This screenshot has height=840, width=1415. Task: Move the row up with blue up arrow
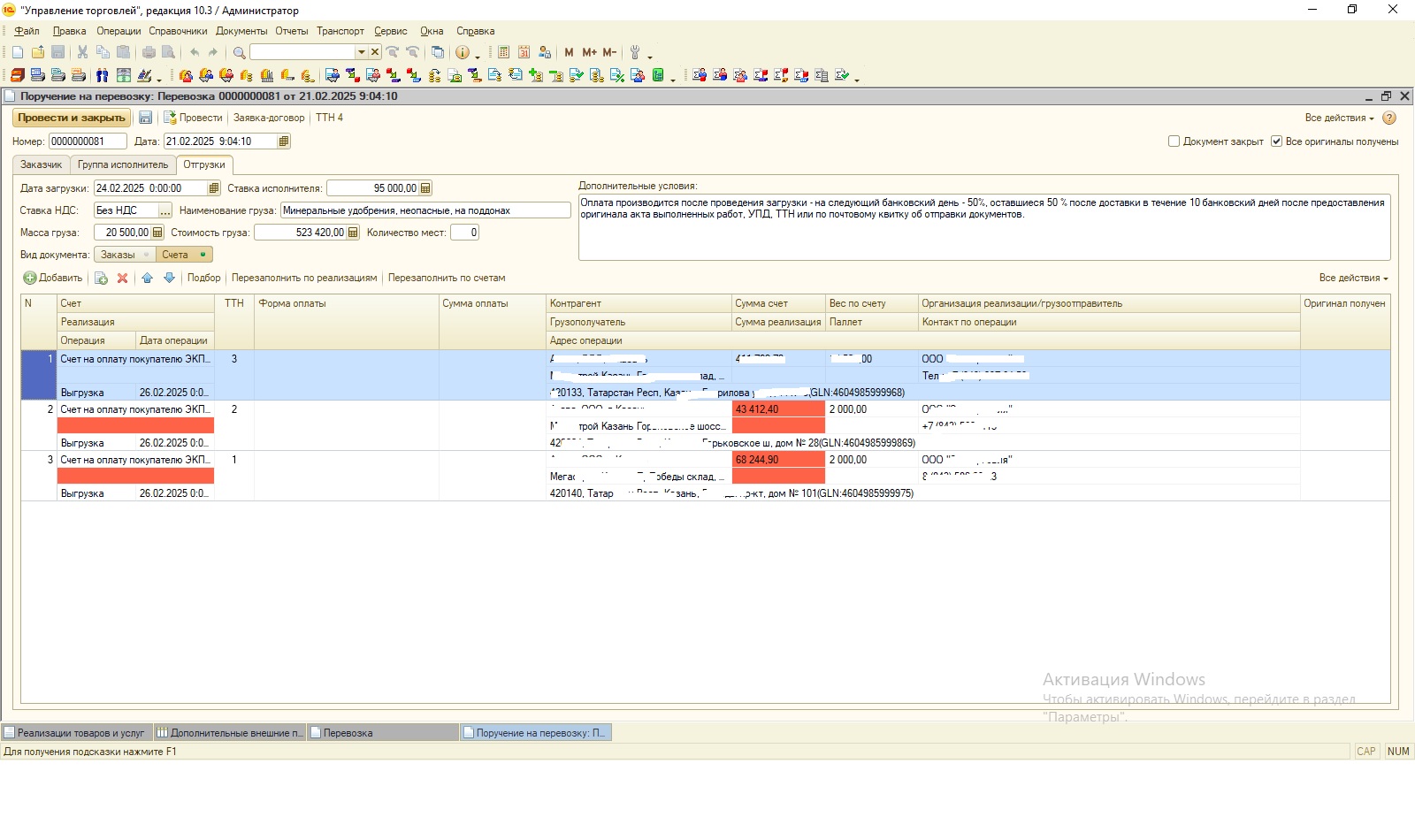coord(147,278)
